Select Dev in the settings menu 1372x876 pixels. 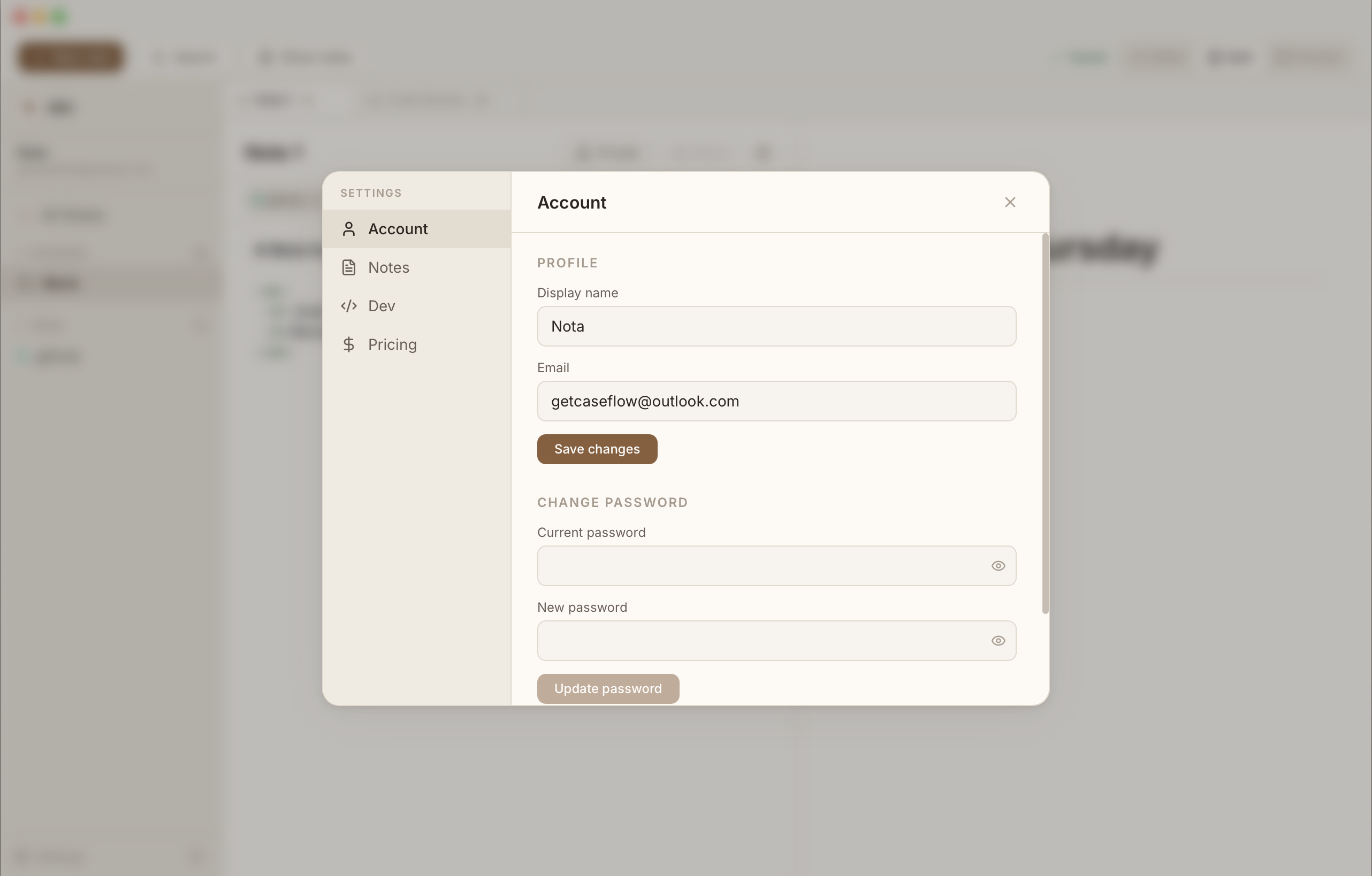(382, 306)
